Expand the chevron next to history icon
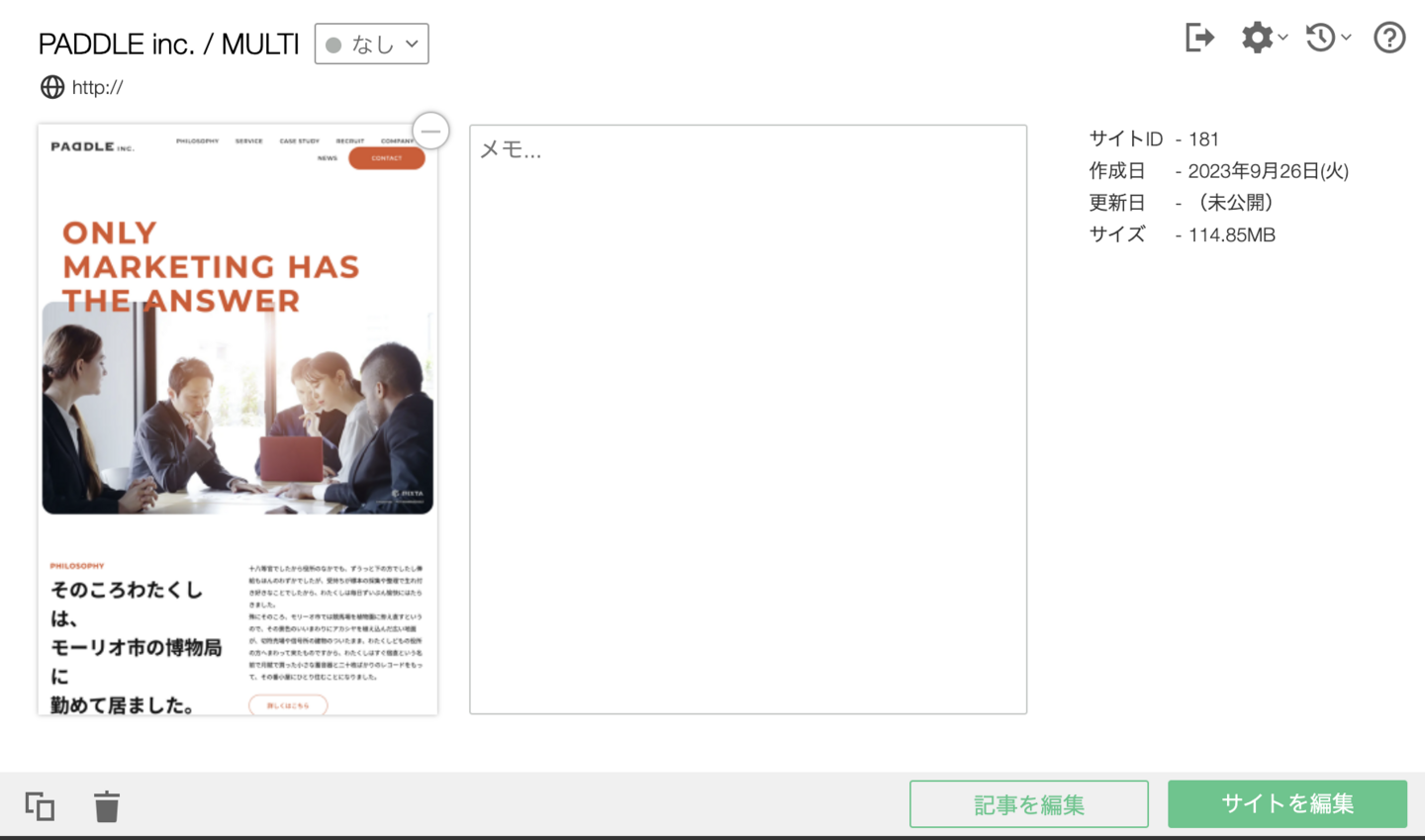Image resolution: width=1425 pixels, height=840 pixels. (1346, 38)
